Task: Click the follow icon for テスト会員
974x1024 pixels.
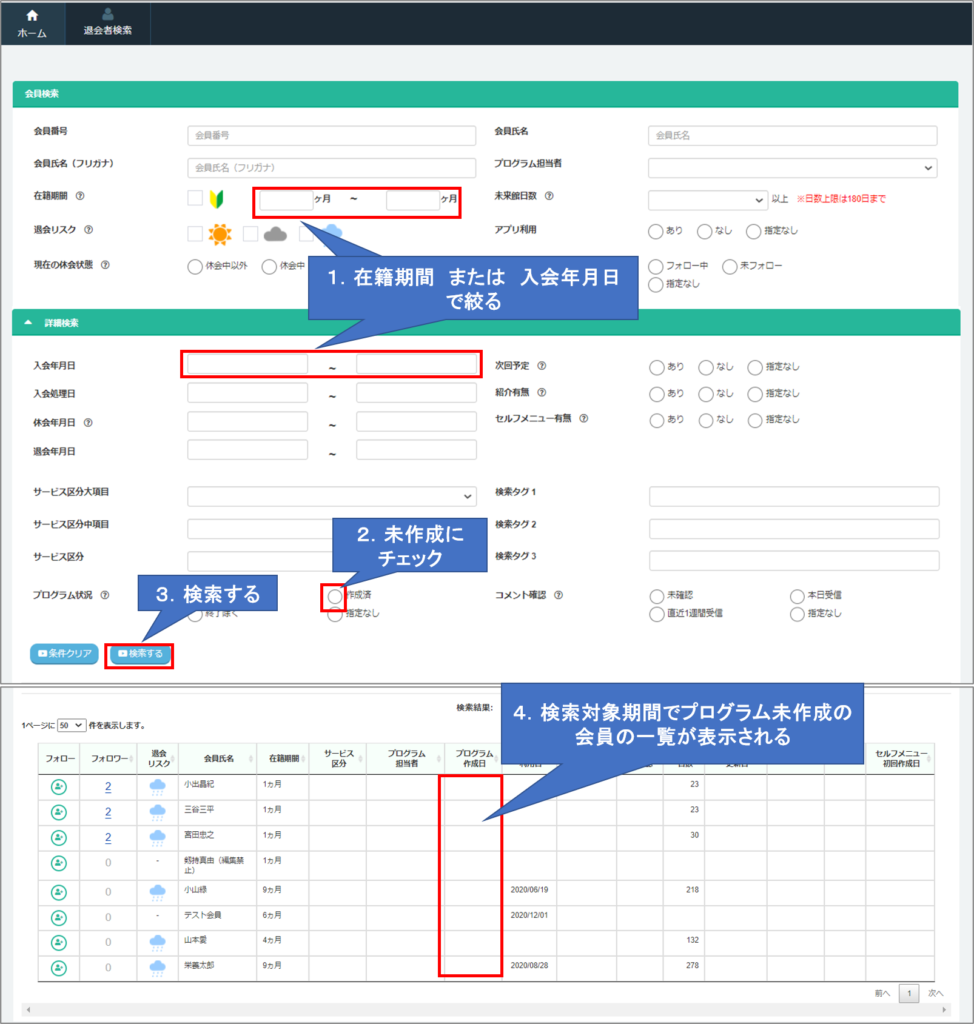Action: click(x=58, y=916)
